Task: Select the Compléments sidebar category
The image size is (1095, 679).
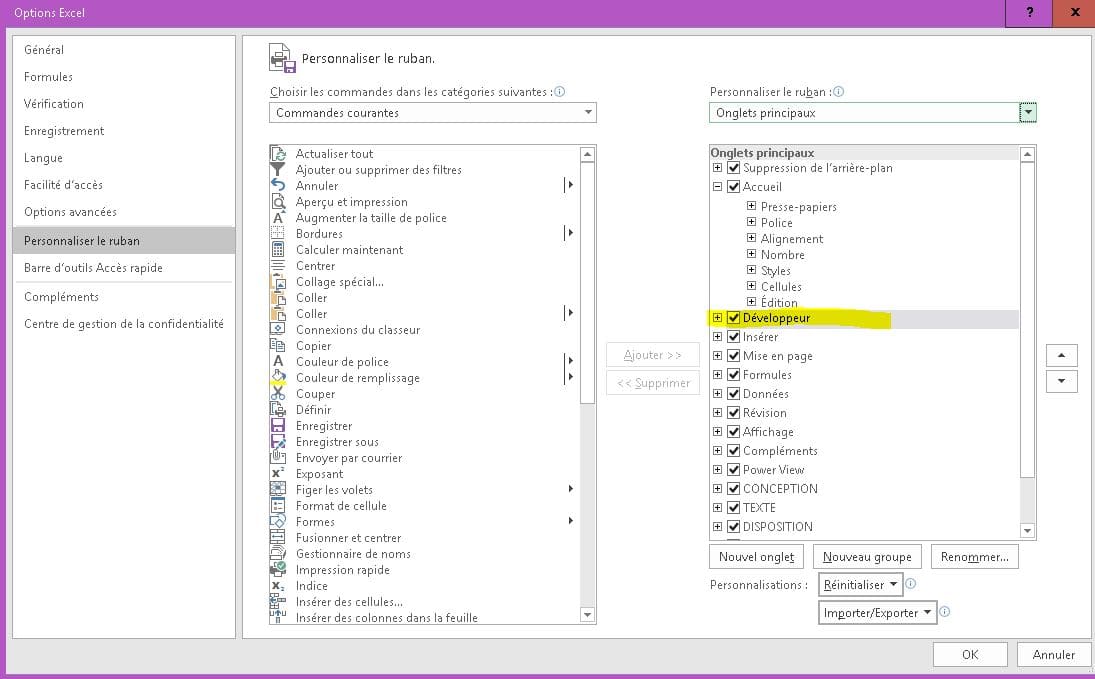Action: click(124, 297)
